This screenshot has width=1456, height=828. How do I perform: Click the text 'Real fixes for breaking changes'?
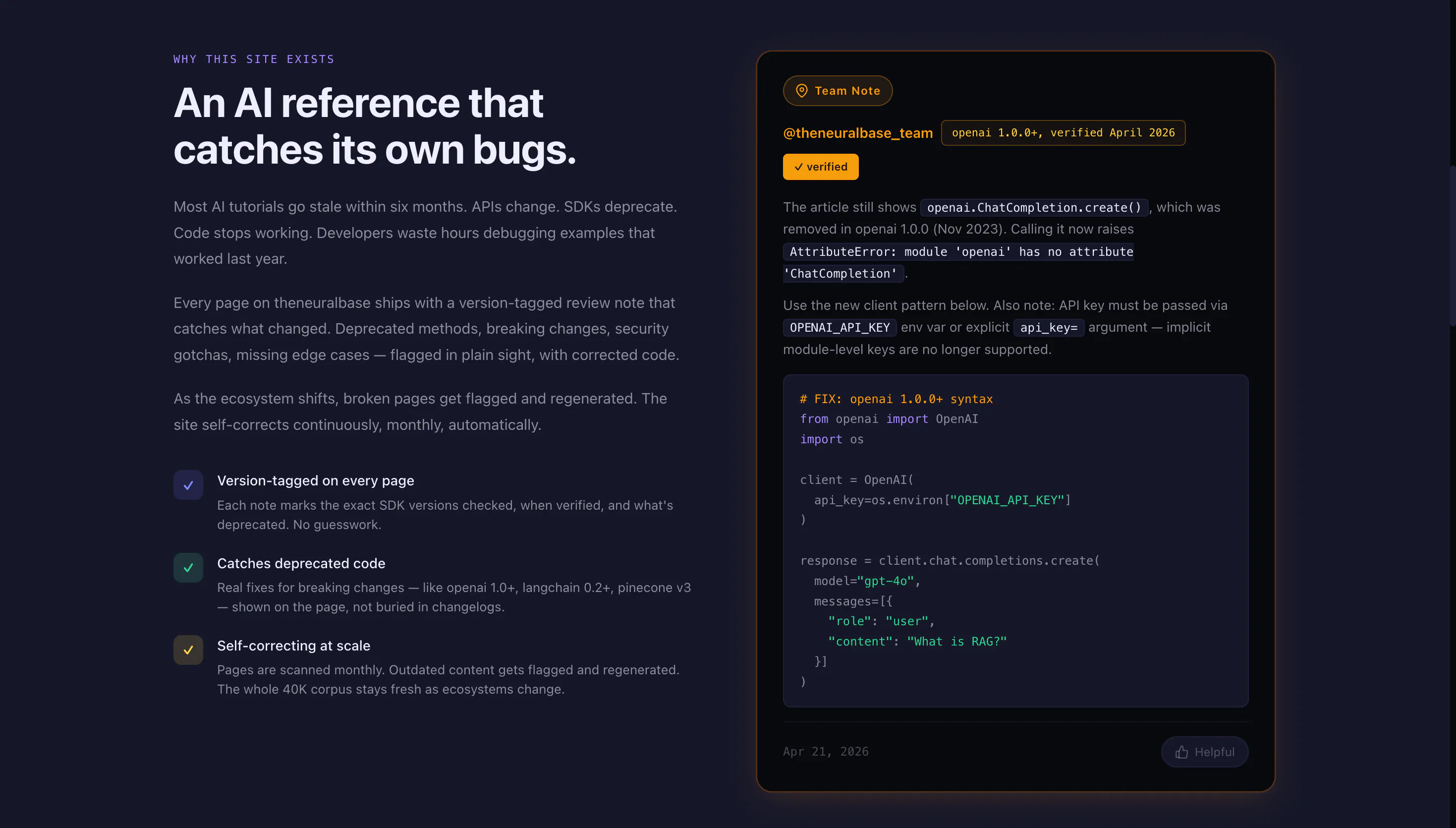[454, 597]
